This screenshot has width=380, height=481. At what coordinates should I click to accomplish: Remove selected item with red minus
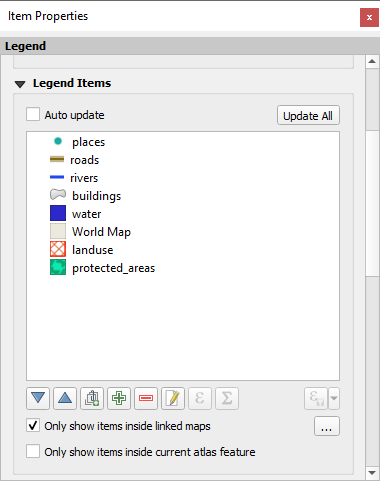(146, 398)
